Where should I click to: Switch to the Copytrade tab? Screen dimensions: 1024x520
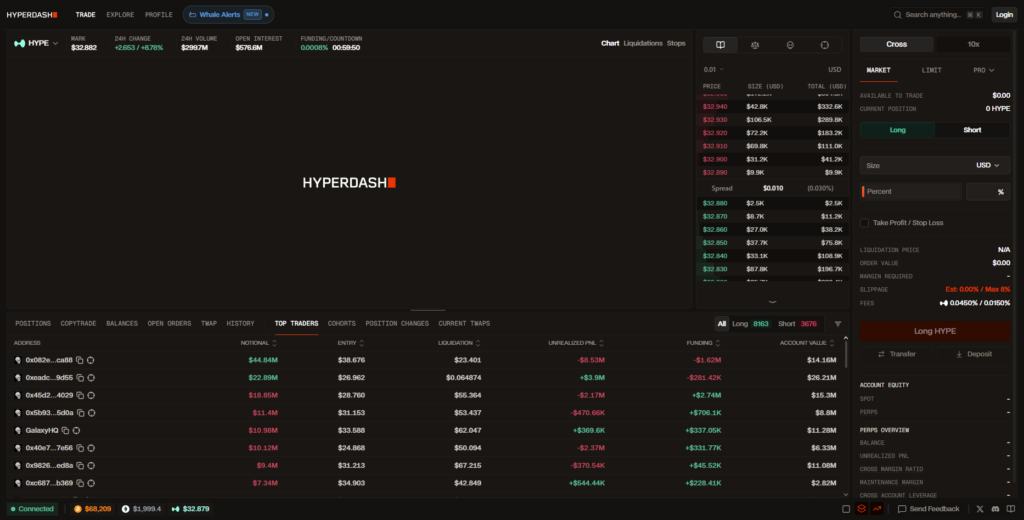78,324
